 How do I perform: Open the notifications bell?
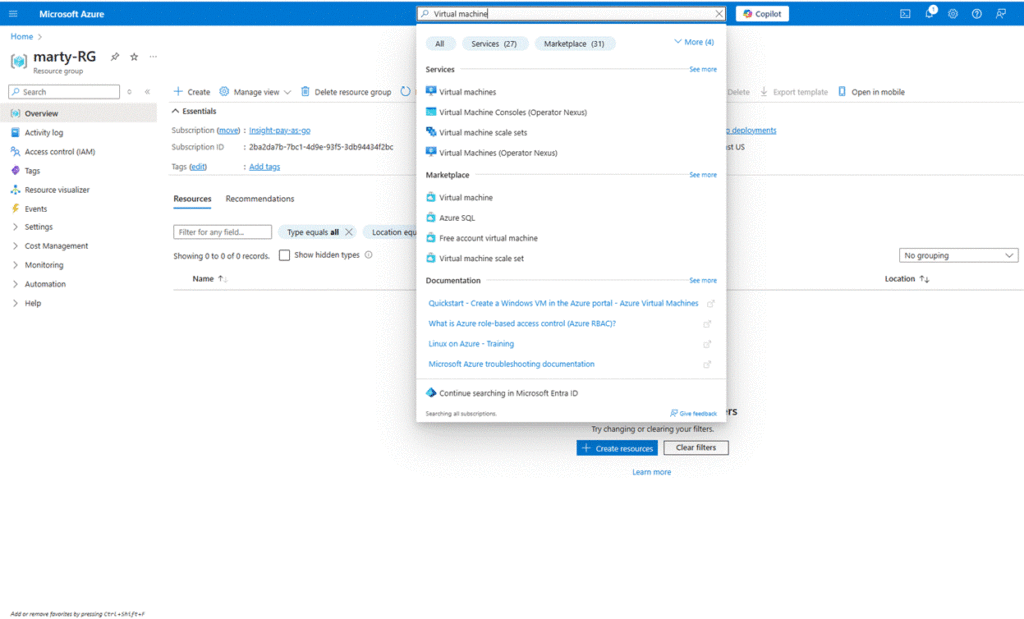click(x=929, y=14)
